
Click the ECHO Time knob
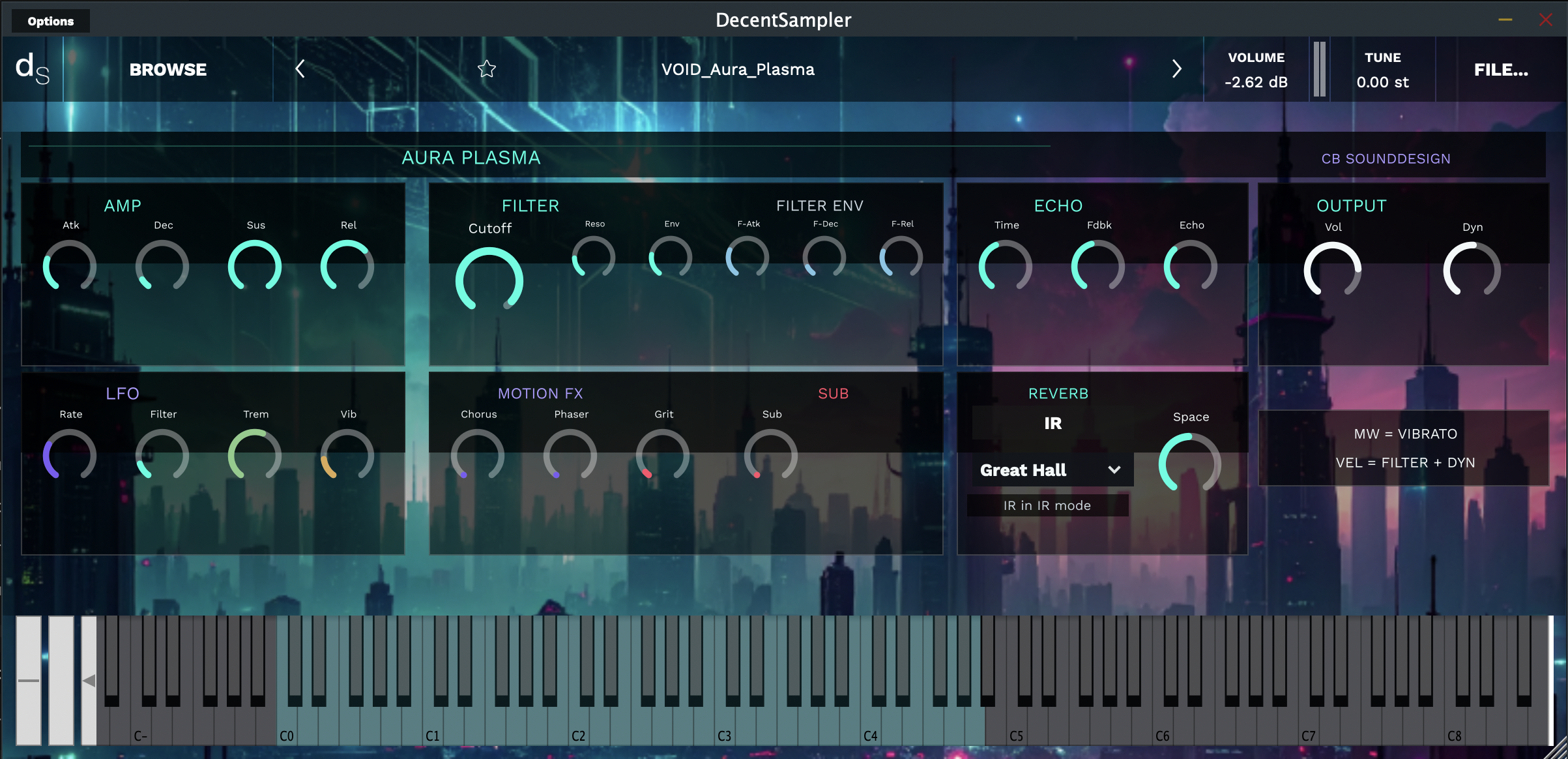pyautogui.click(x=1006, y=266)
